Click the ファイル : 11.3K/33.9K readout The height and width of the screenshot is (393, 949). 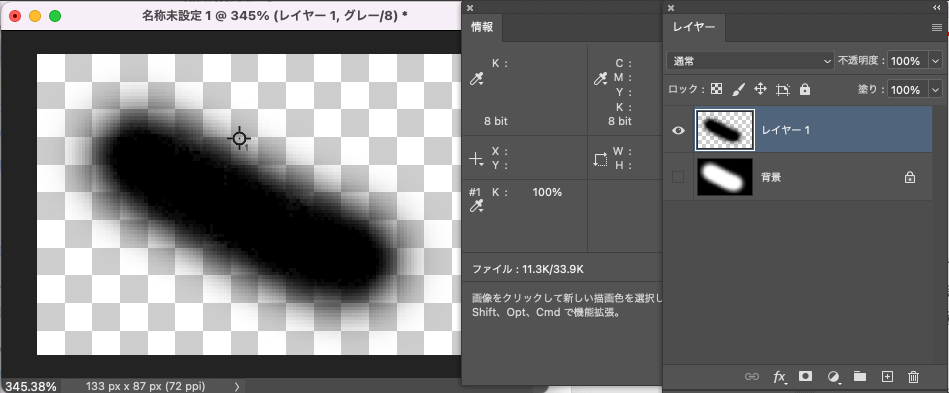pyautogui.click(x=528, y=268)
